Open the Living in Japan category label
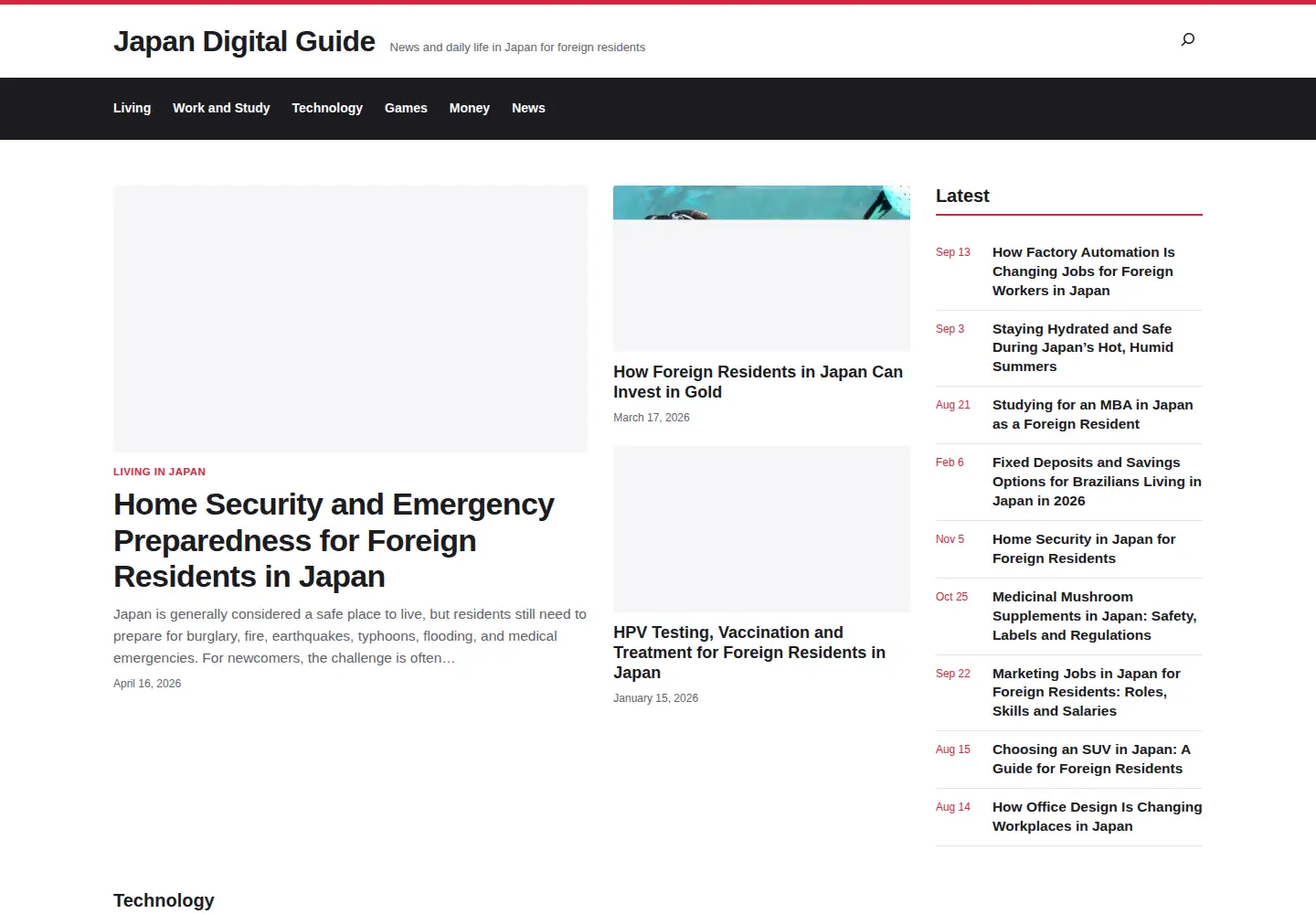The height and width of the screenshot is (914, 1316). (x=159, y=472)
